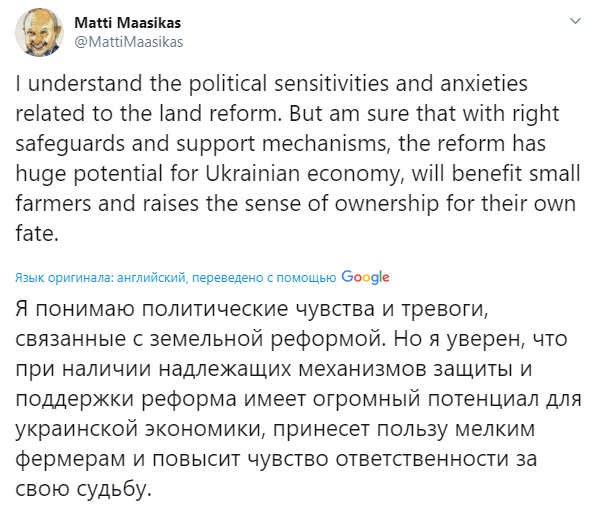This screenshot has height=524, width=595.
Task: Click 'ownership' in the English tweet
Action: point(387,204)
